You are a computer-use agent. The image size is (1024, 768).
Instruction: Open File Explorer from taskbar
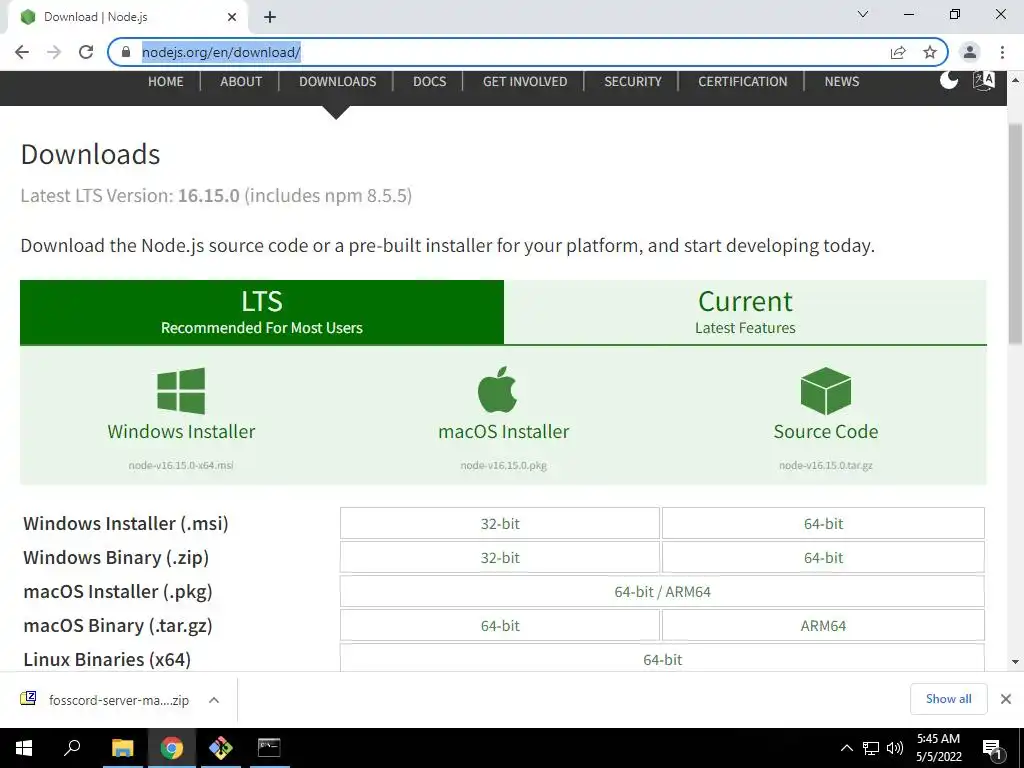[122, 748]
